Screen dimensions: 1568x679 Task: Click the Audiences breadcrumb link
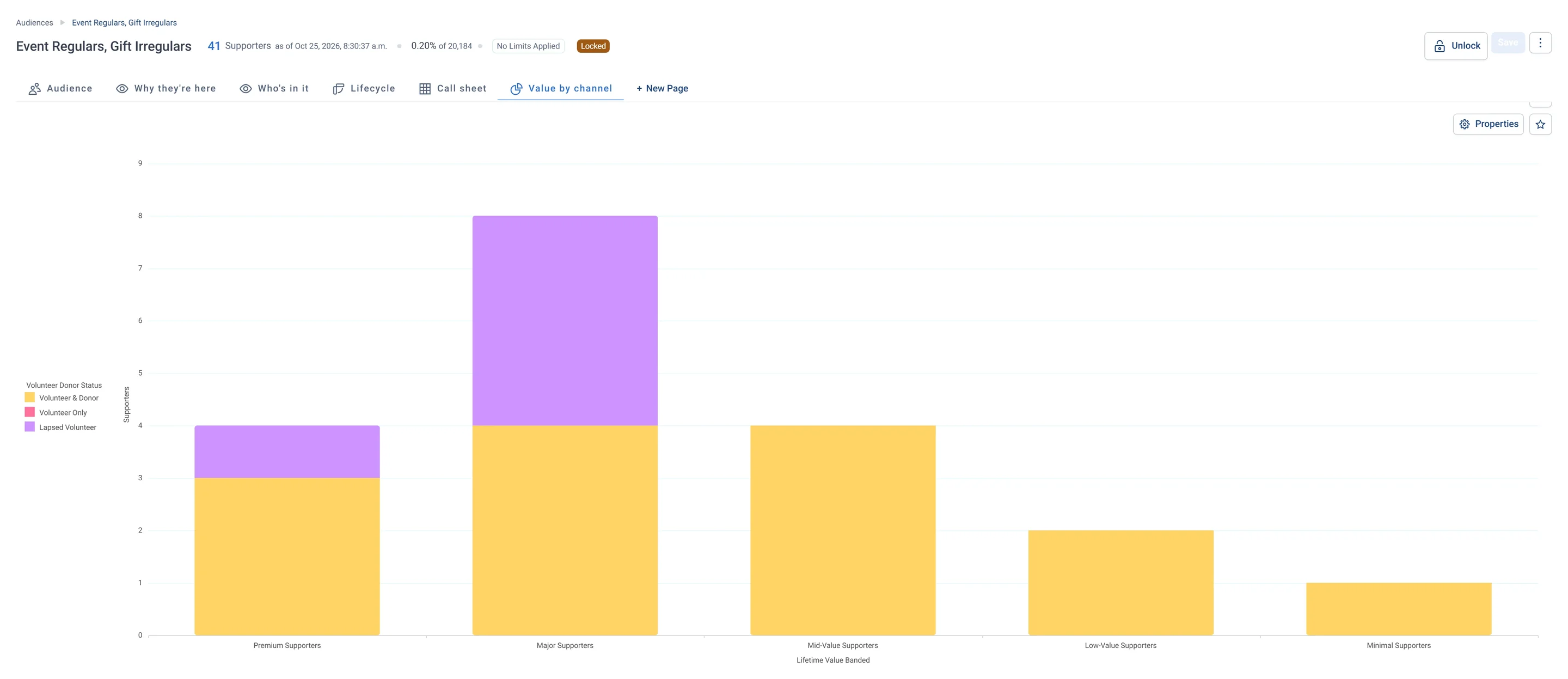34,22
